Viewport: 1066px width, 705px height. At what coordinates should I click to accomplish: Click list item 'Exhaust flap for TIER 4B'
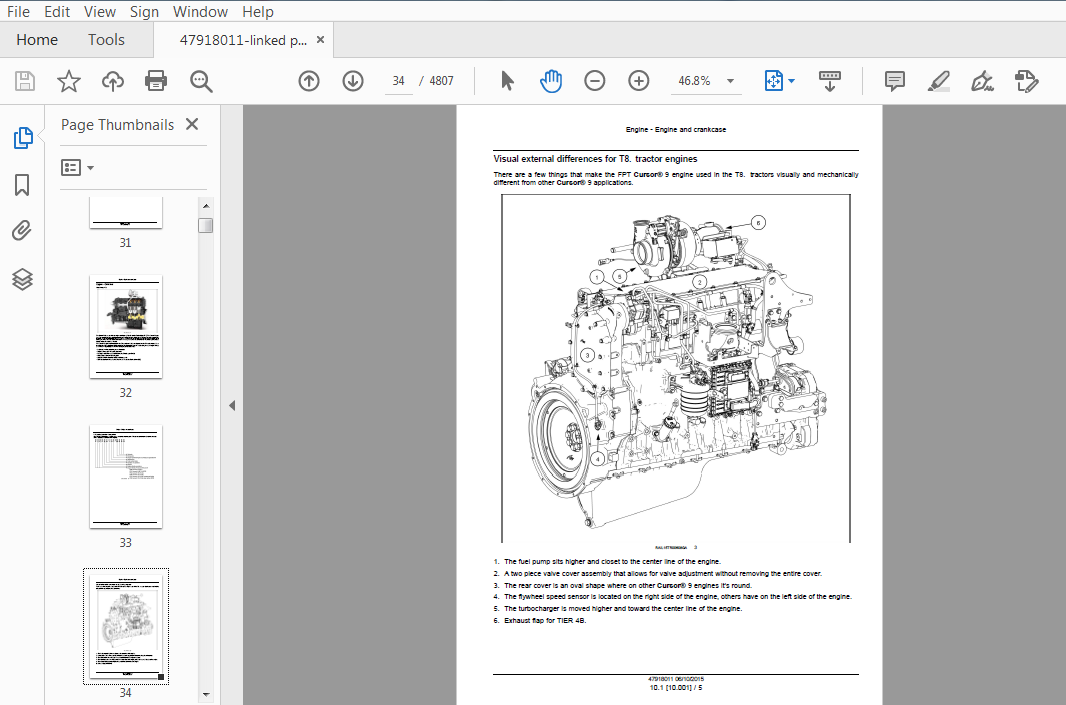point(545,621)
